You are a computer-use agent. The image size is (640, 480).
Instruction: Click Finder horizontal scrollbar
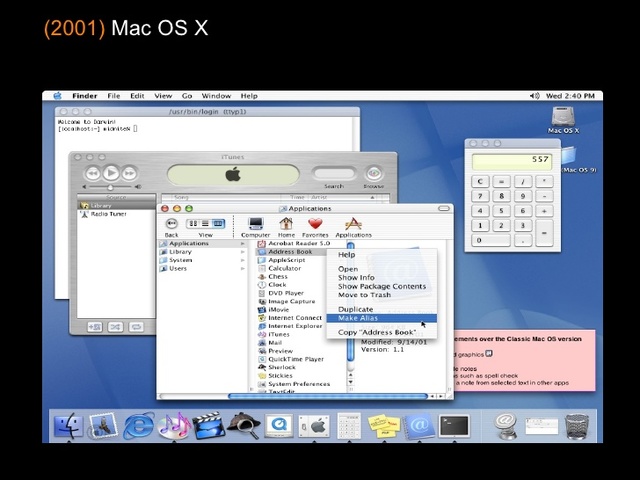(328, 396)
